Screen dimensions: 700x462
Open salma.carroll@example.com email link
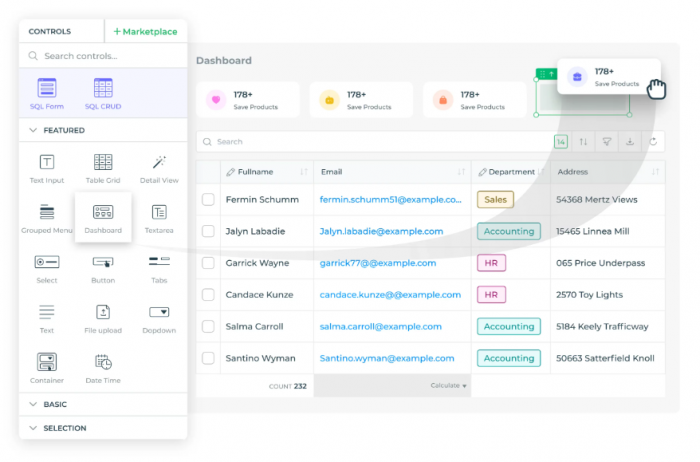click(380, 326)
